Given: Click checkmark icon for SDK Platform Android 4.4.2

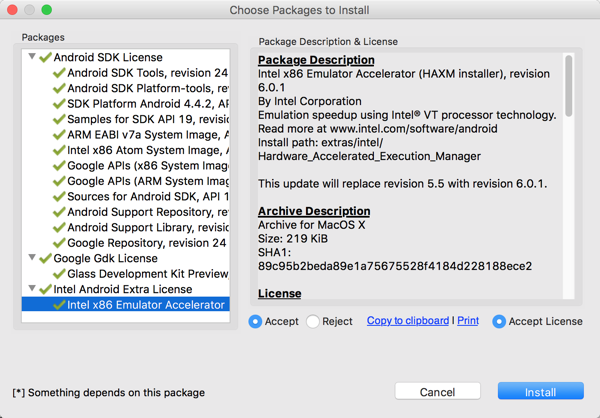Looking at the screenshot, I should click(x=59, y=104).
